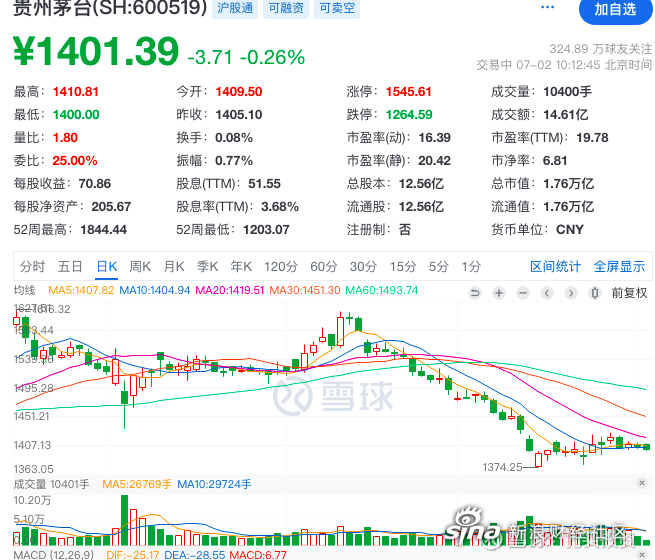Select the 日K tab

click(107, 266)
